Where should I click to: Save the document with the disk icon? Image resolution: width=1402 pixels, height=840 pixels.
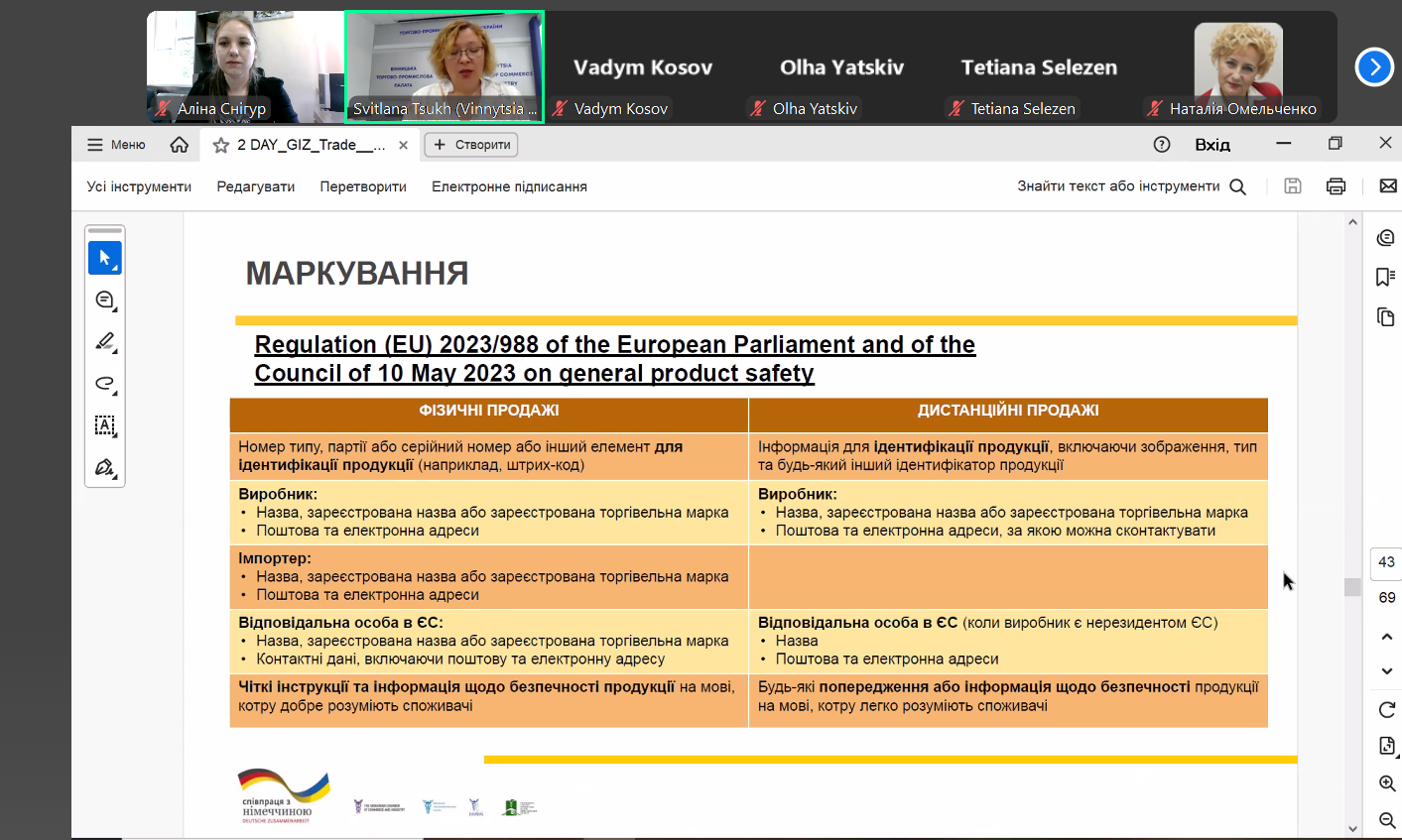point(1293,185)
